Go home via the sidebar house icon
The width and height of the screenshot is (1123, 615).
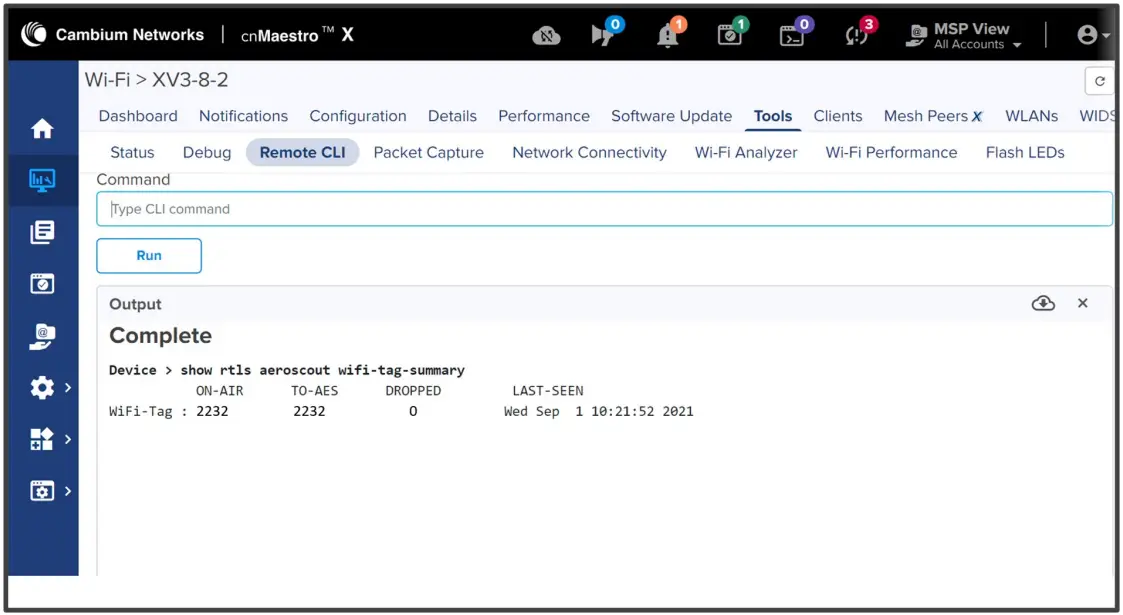[42, 128]
